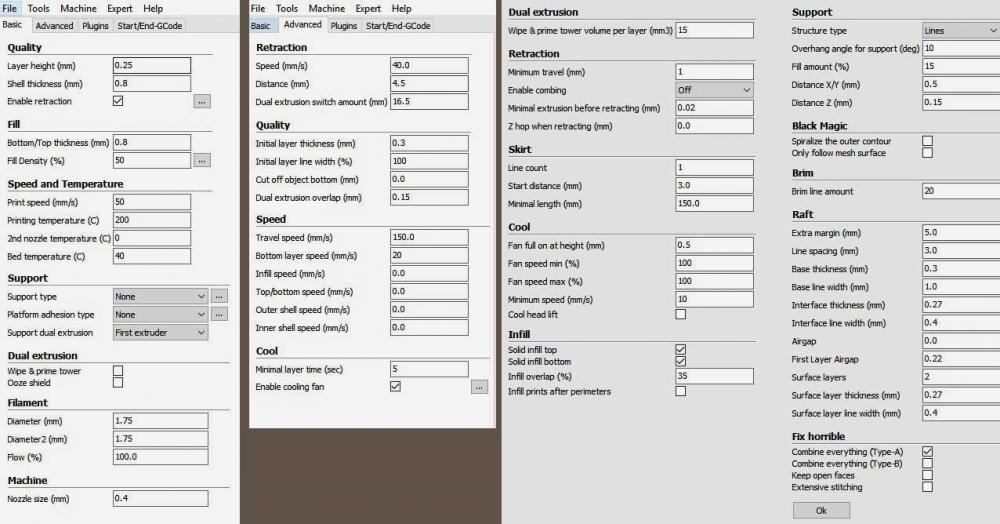Enable the Ooze shield checkbox
The height and width of the screenshot is (524, 1000).
point(118,382)
